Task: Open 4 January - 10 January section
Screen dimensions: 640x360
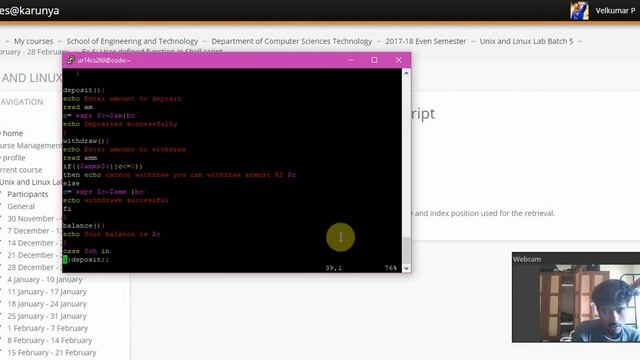Action: click(x=44, y=280)
